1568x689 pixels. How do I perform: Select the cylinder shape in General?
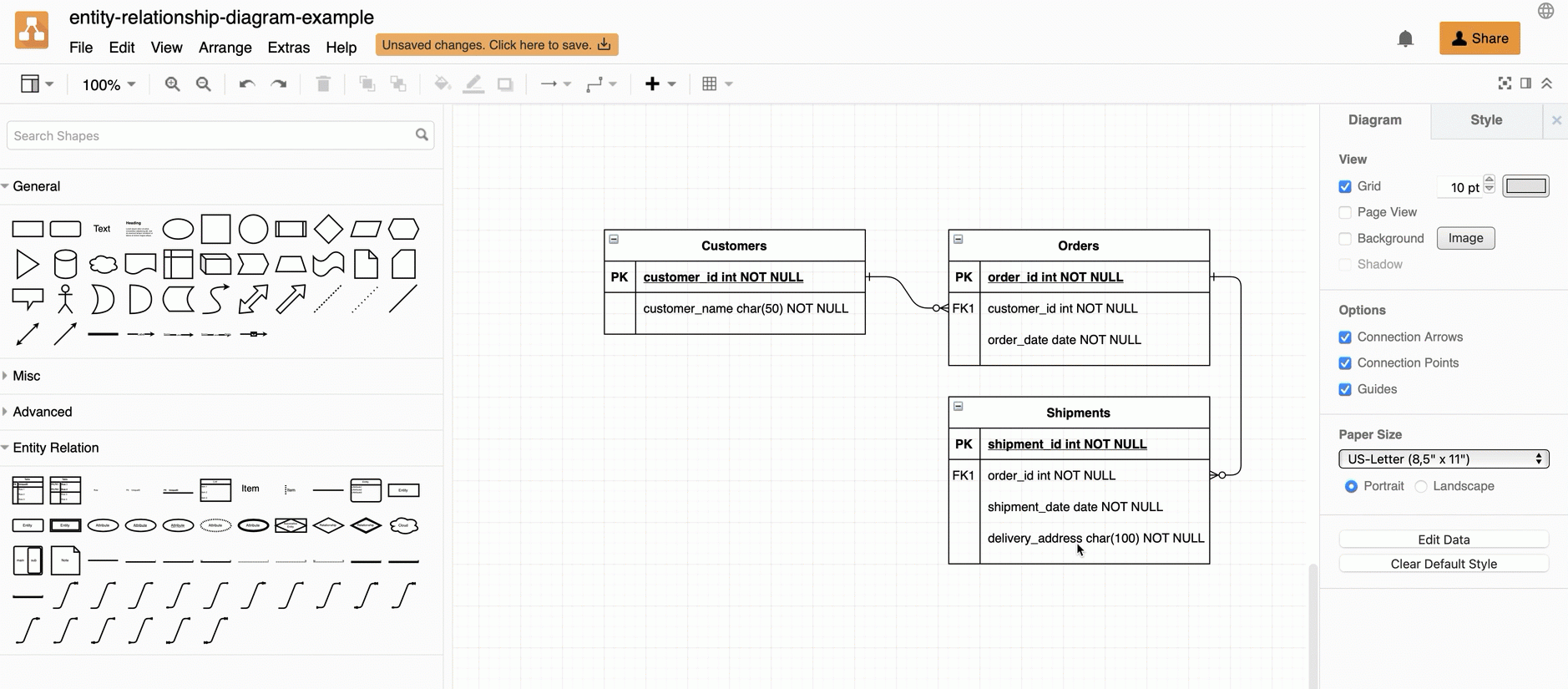65,264
